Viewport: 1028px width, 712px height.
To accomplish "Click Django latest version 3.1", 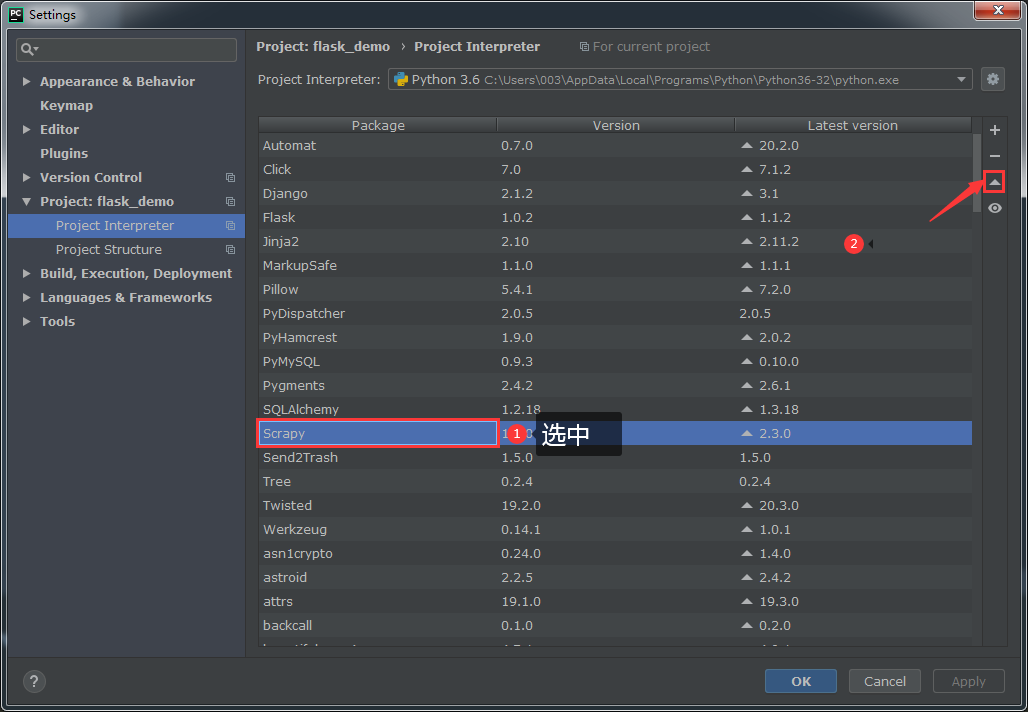I will tap(769, 193).
